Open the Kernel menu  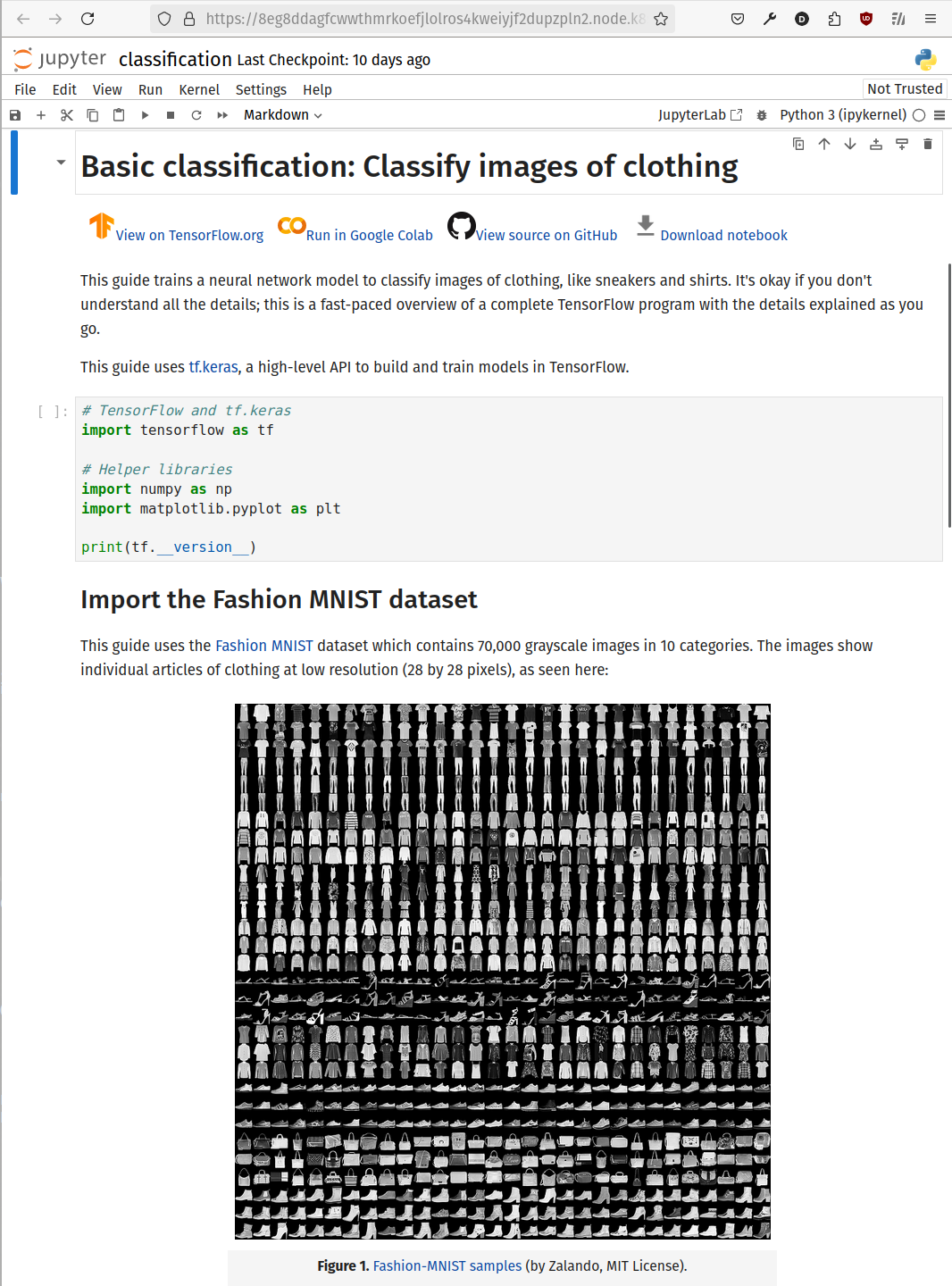[199, 89]
